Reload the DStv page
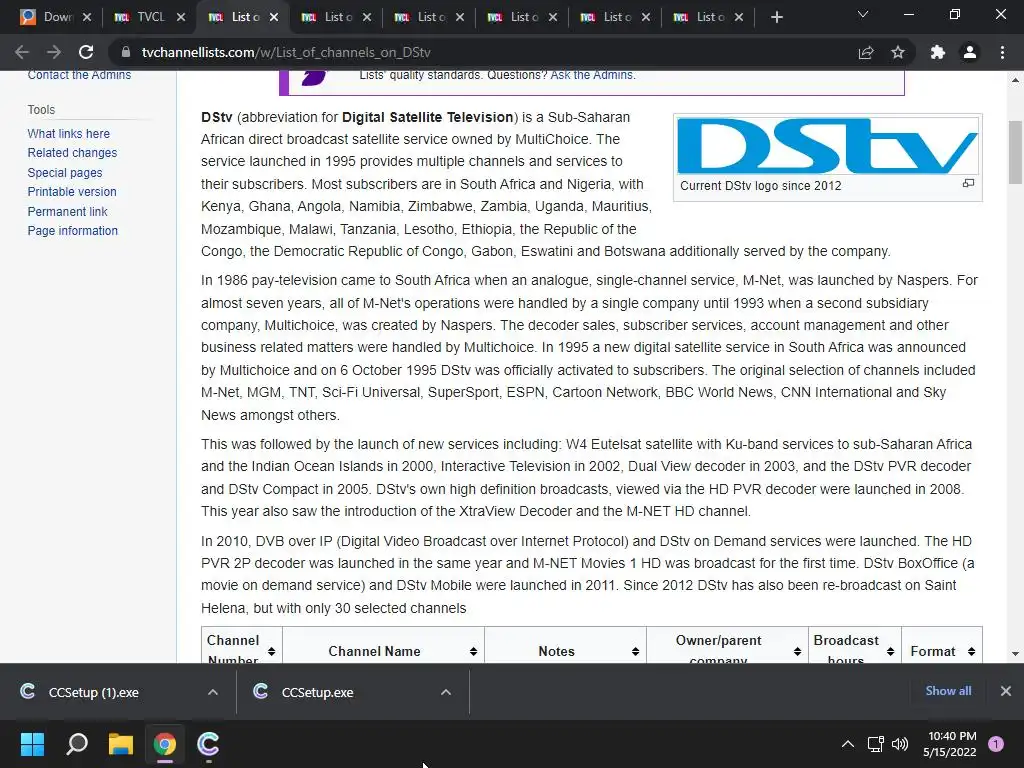 [x=86, y=52]
